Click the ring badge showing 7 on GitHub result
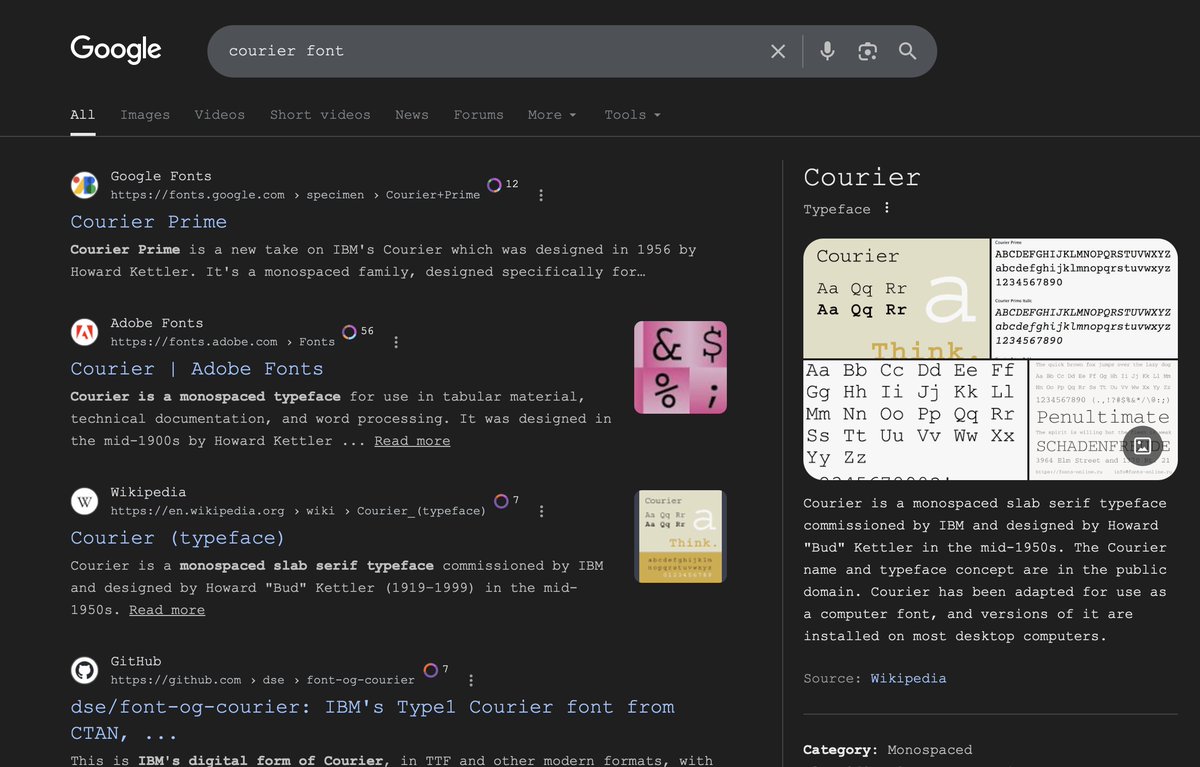Image resolution: width=1200 pixels, height=767 pixels. [x=435, y=669]
